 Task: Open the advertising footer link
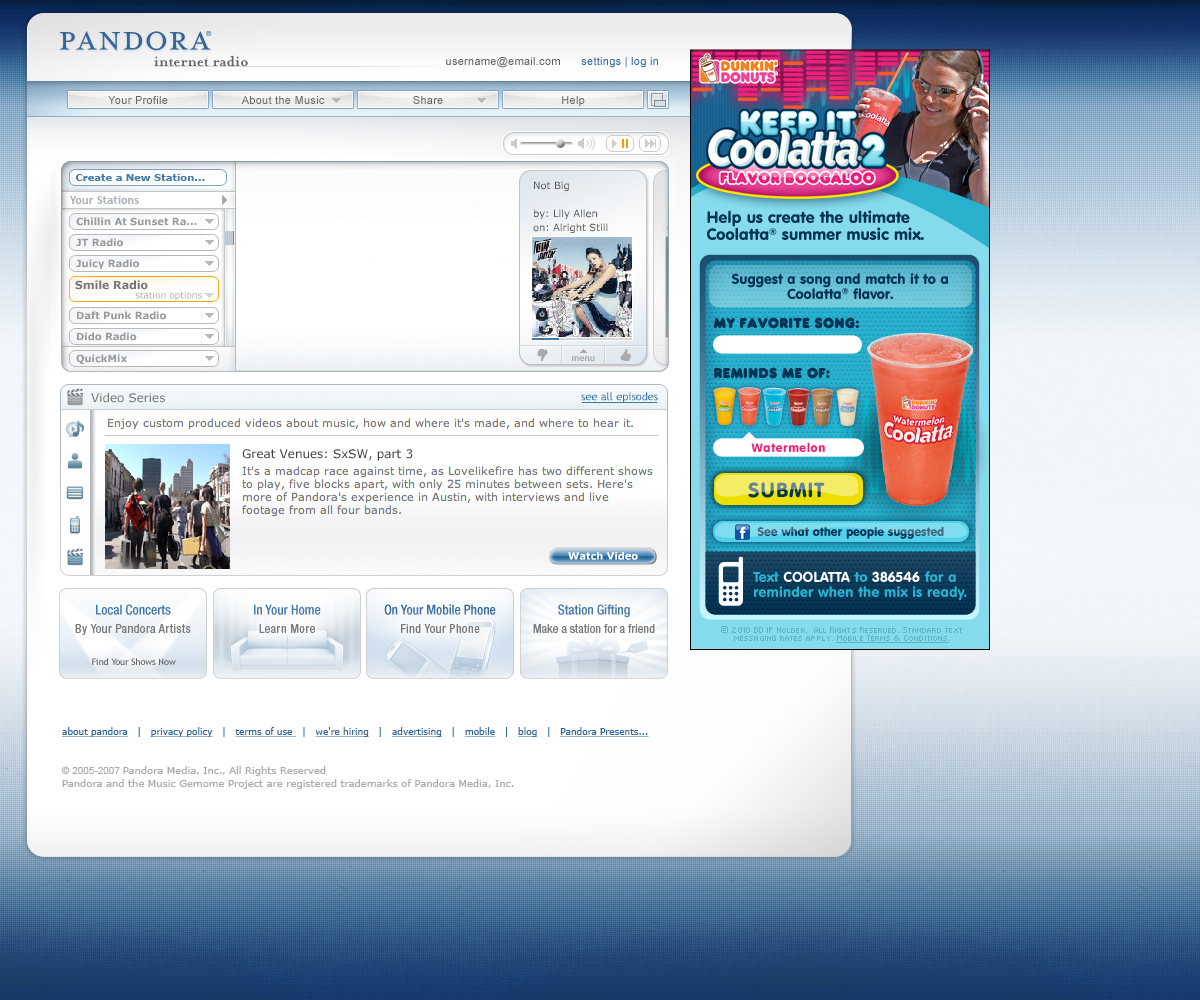click(x=417, y=732)
